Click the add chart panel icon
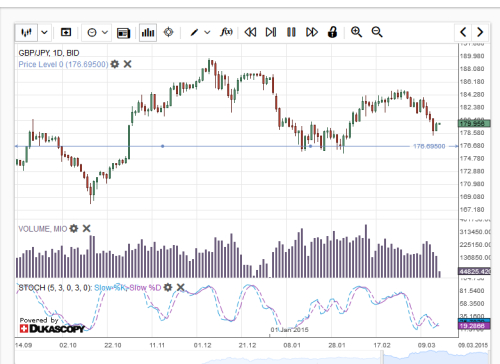The image size is (500, 364). (x=66, y=32)
